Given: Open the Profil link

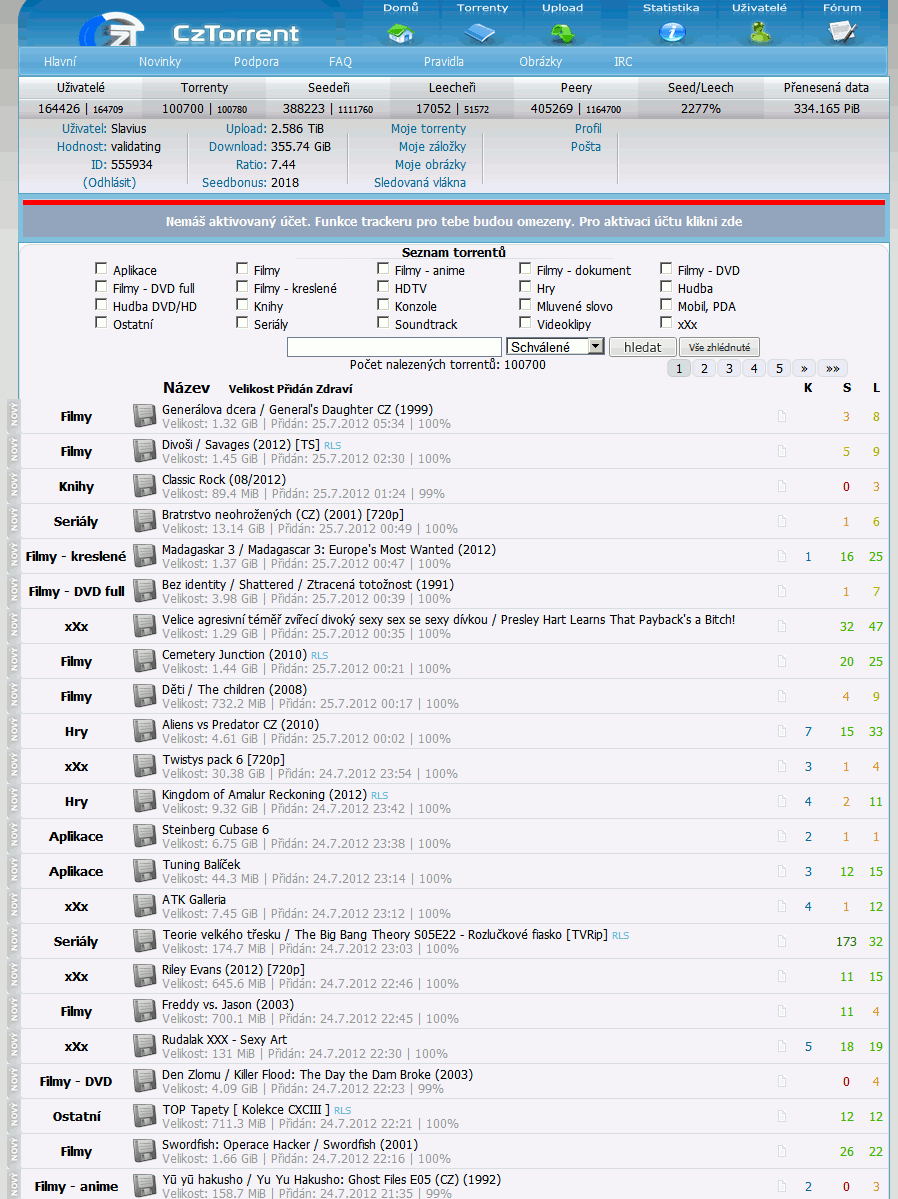Looking at the screenshot, I should tap(588, 128).
